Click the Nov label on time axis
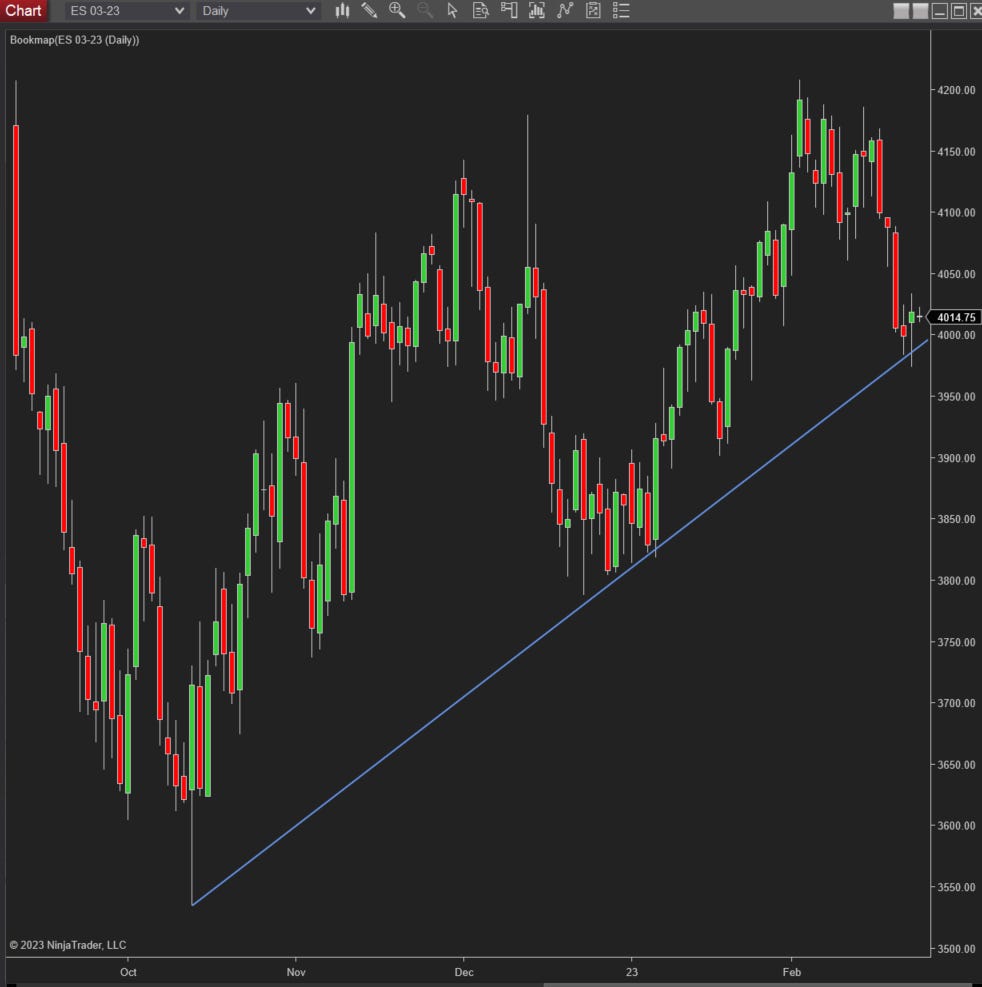Screen dimensions: 982x987 click(296, 972)
